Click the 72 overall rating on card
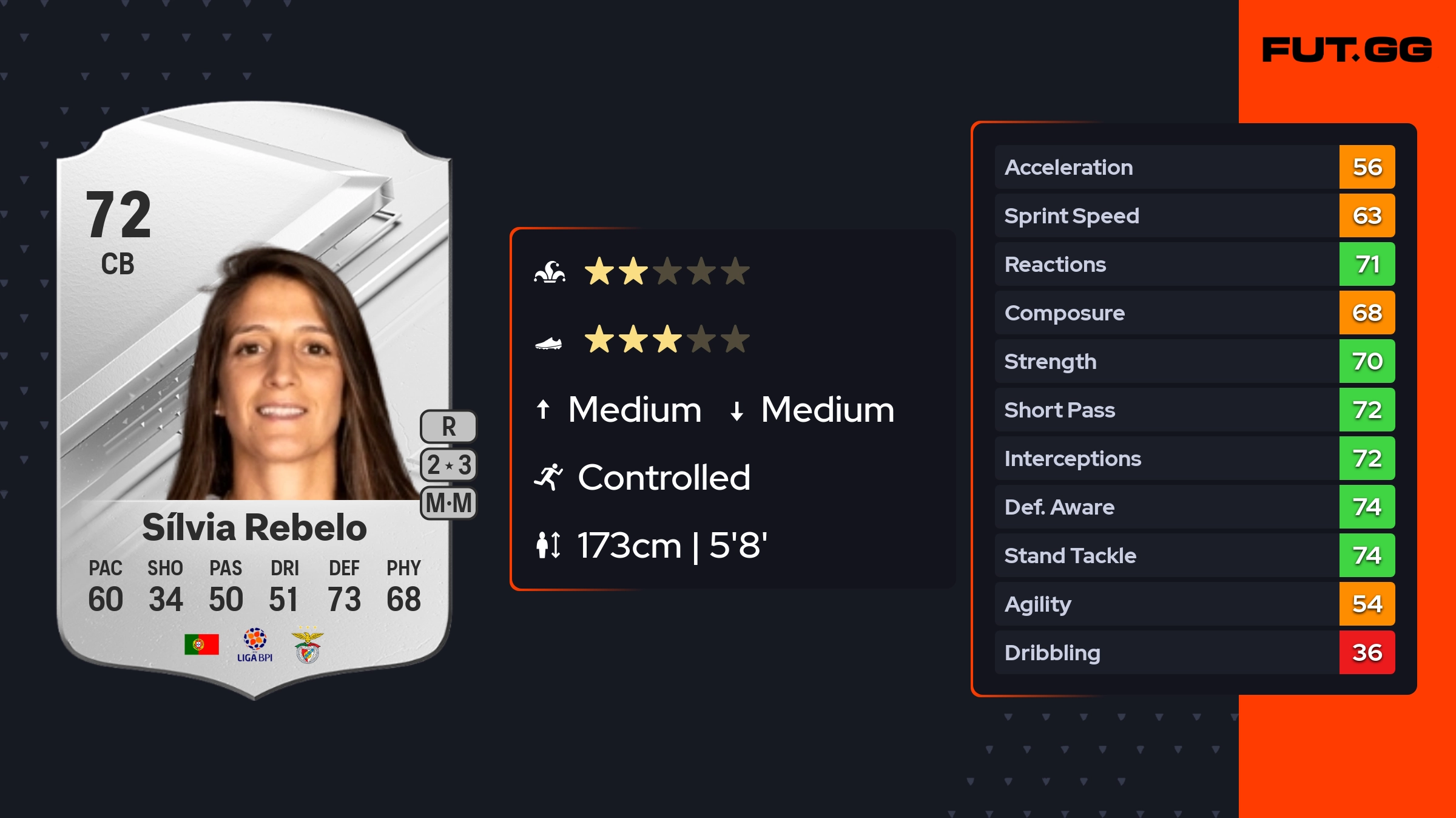Image resolution: width=1456 pixels, height=818 pixels. click(x=118, y=215)
